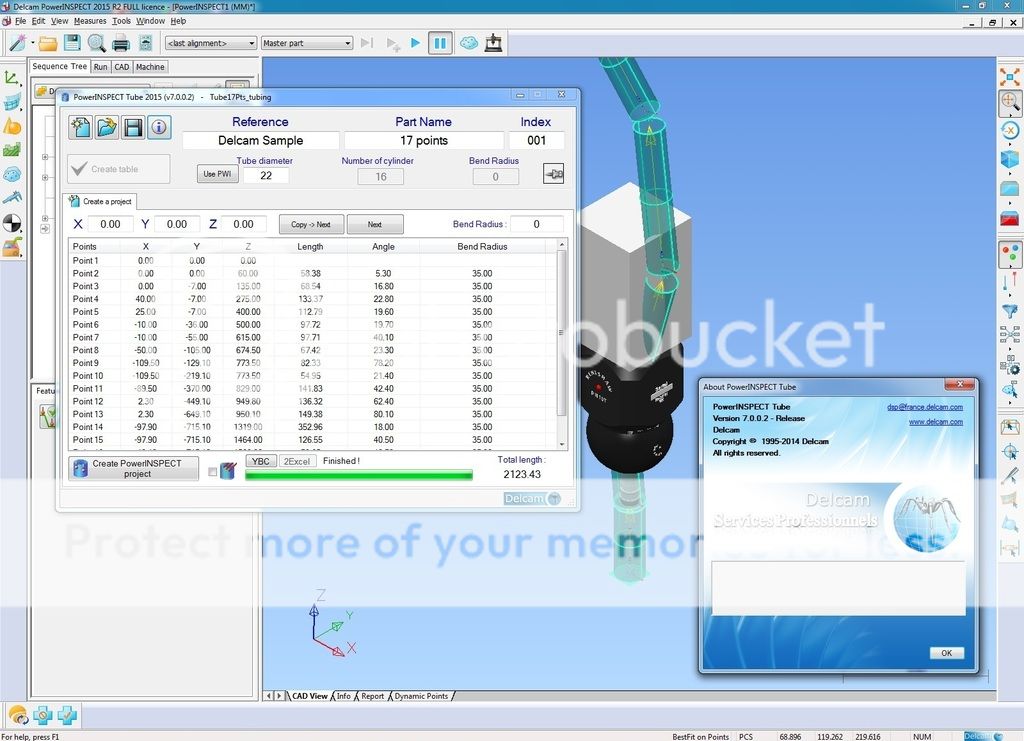This screenshot has width=1024, height=741.
Task: Click the Save icon in Tube dialog
Action: pyautogui.click(x=133, y=127)
